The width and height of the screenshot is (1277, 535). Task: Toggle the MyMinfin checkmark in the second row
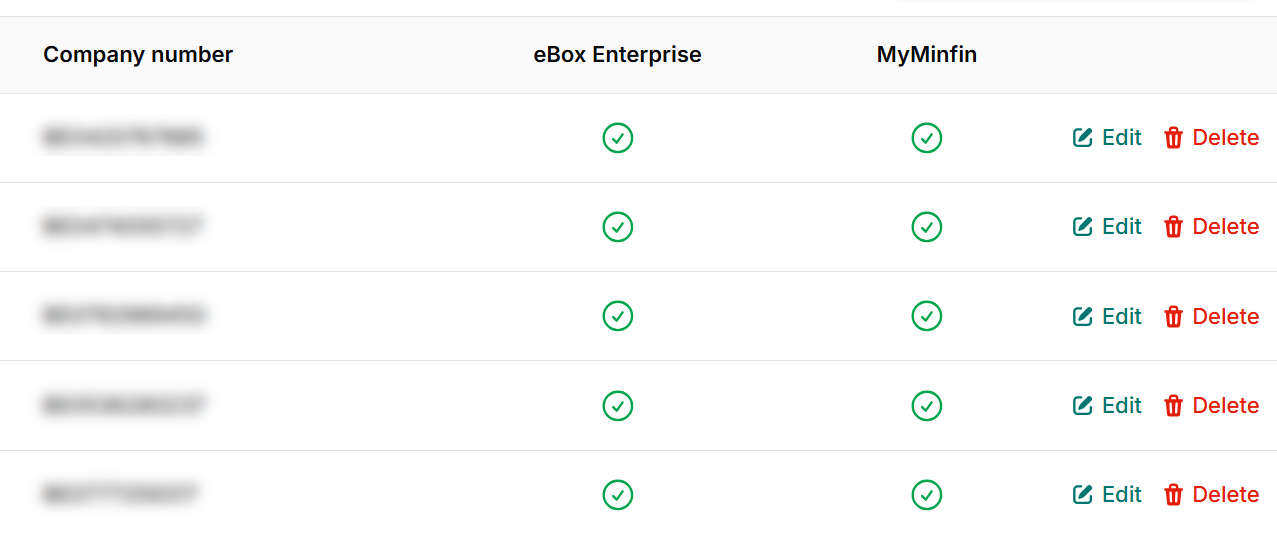927,227
